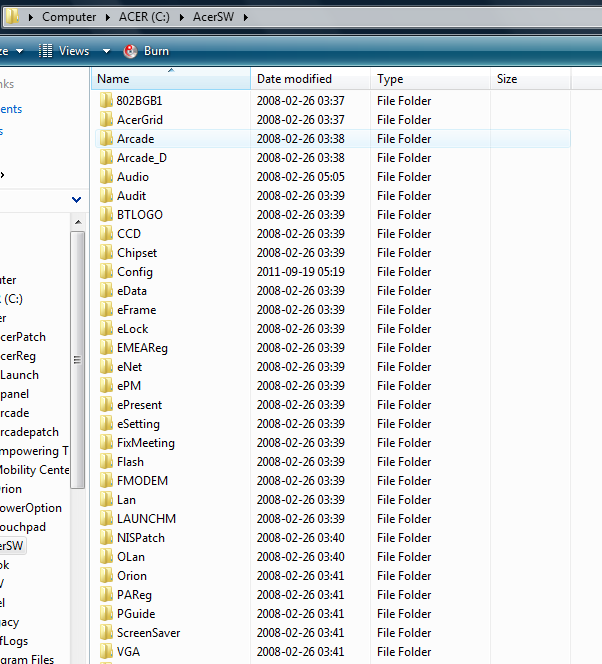The height and width of the screenshot is (664, 602).
Task: Open the Organize dropdown arrow
Action: tap(19, 51)
